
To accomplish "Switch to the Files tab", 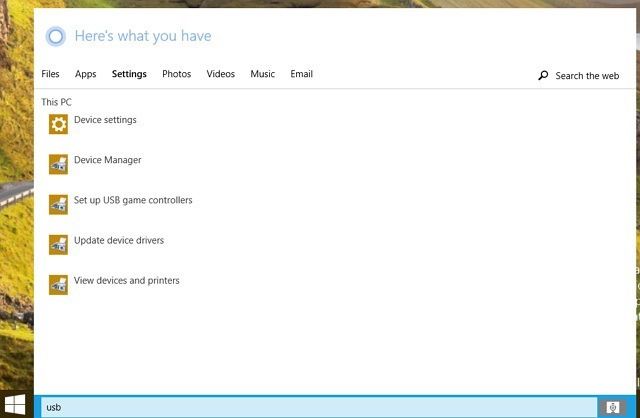I will [50, 74].
